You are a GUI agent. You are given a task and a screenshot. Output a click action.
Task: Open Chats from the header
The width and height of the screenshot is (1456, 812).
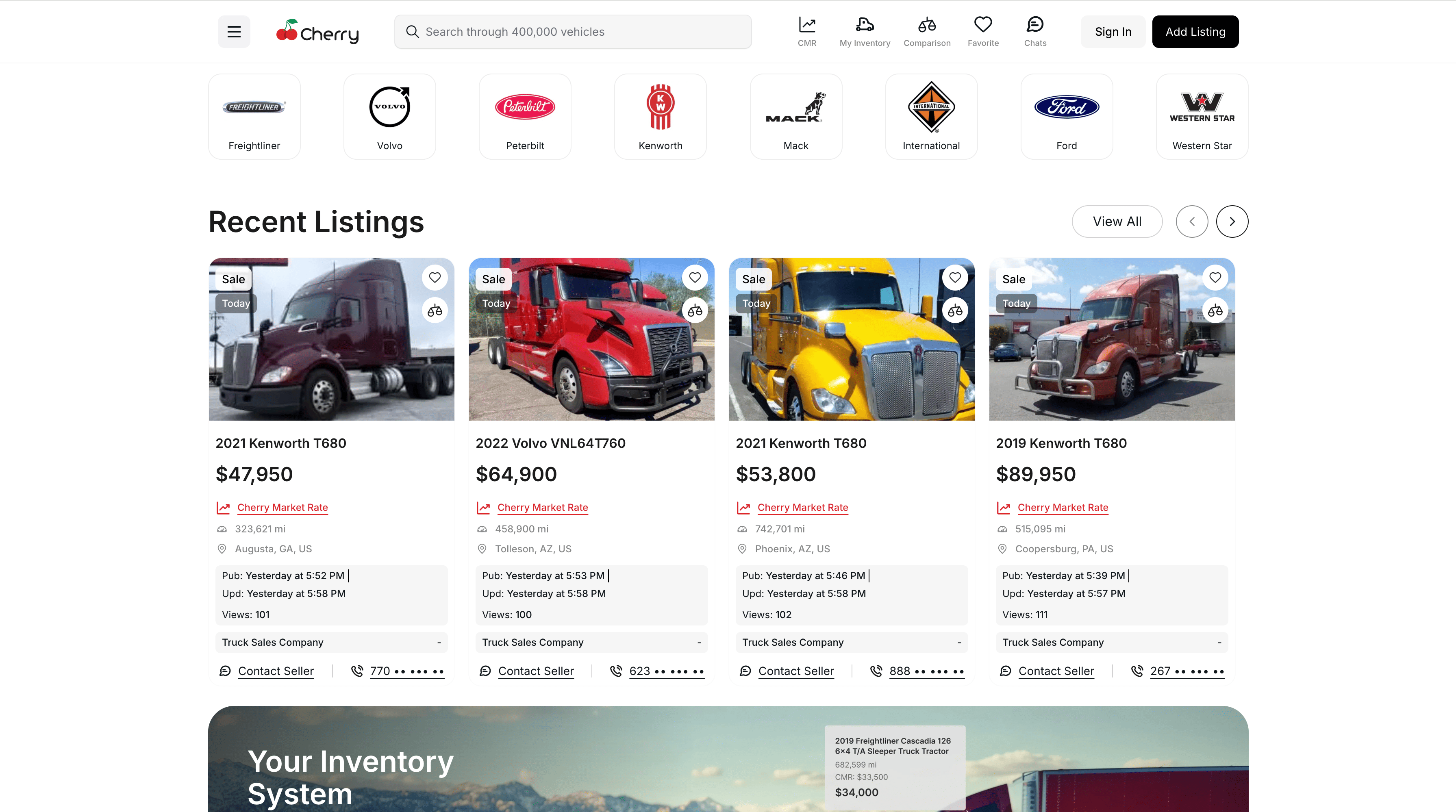click(1034, 25)
